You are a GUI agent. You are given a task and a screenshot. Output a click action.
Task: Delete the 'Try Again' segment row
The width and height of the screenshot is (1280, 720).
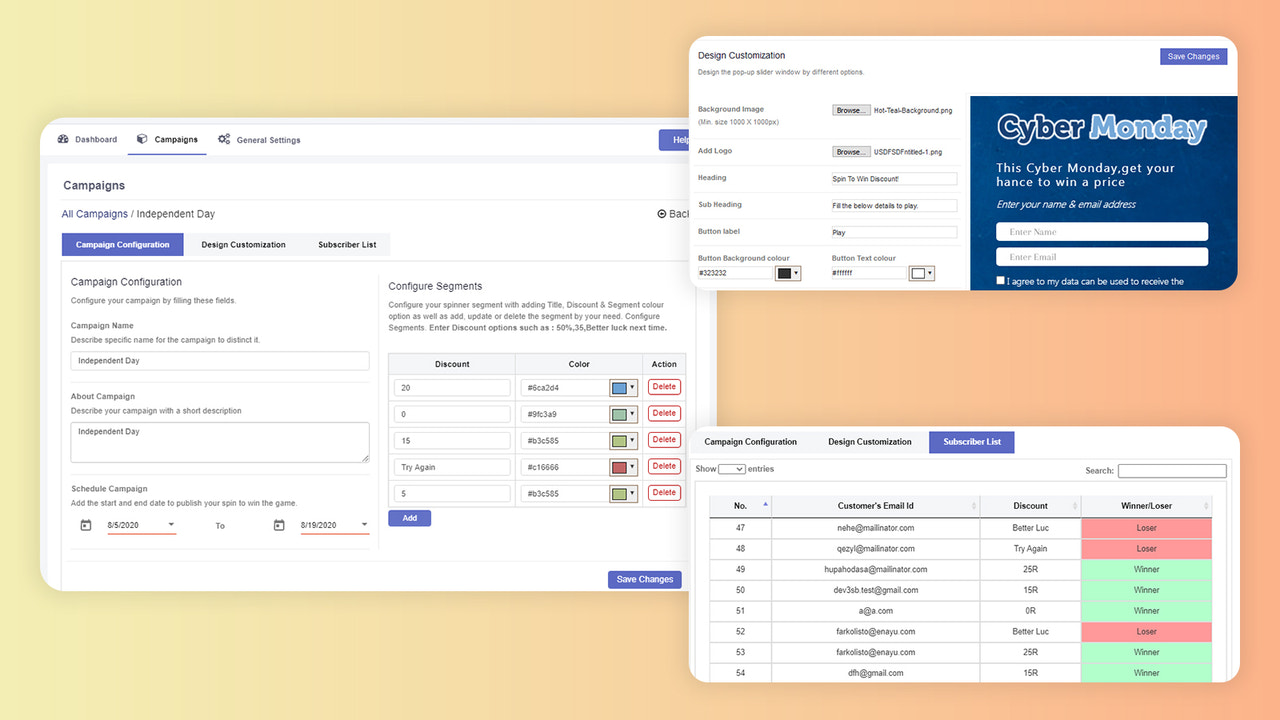(x=664, y=465)
